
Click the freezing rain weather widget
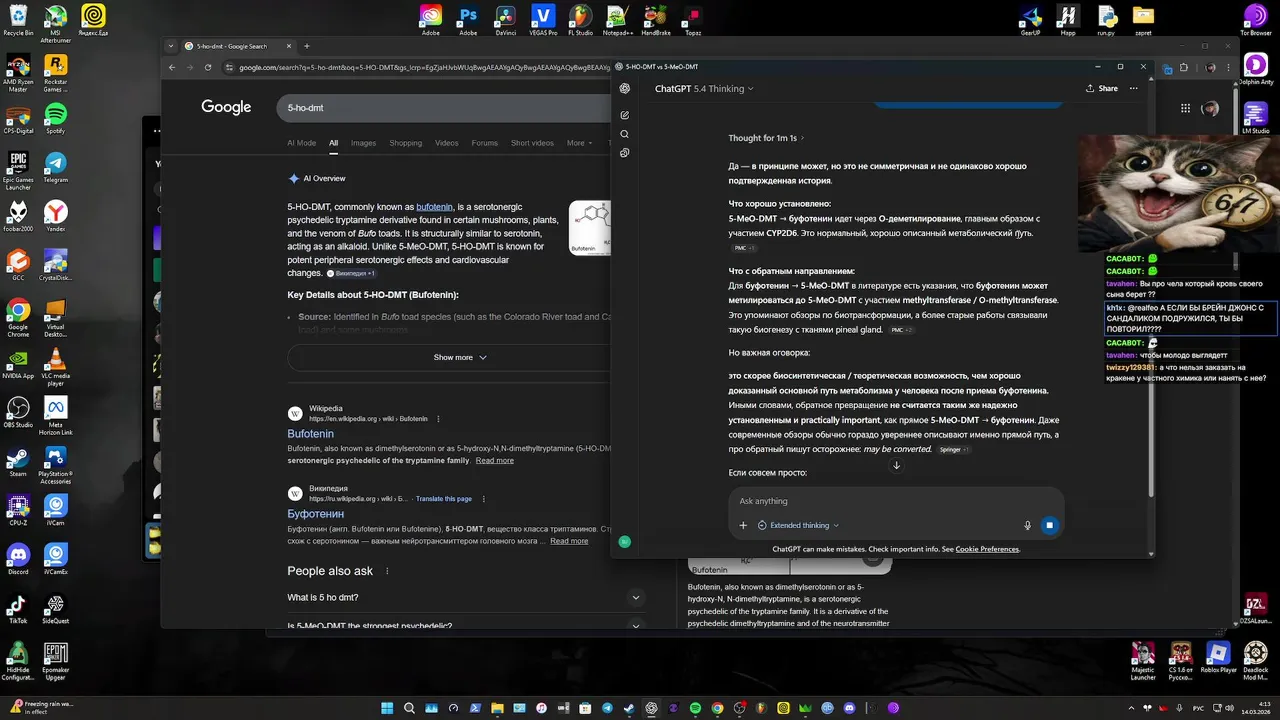(x=42, y=708)
